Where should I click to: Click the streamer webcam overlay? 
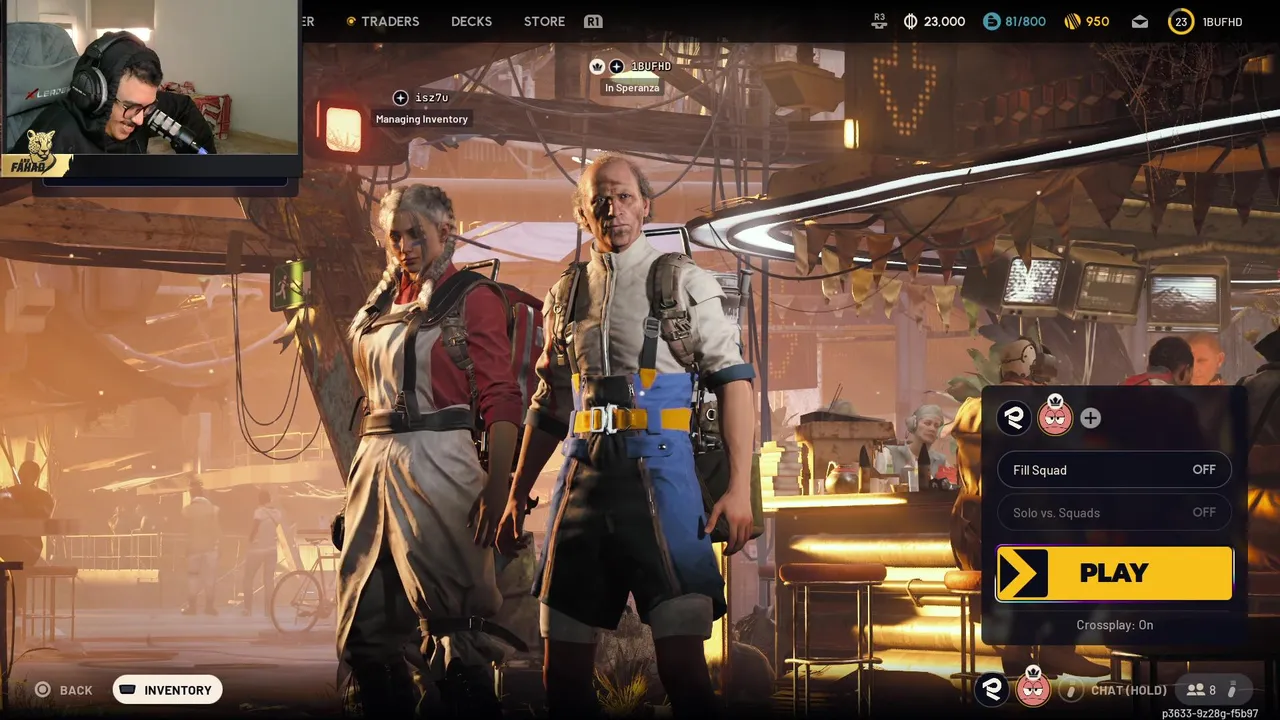[150, 88]
